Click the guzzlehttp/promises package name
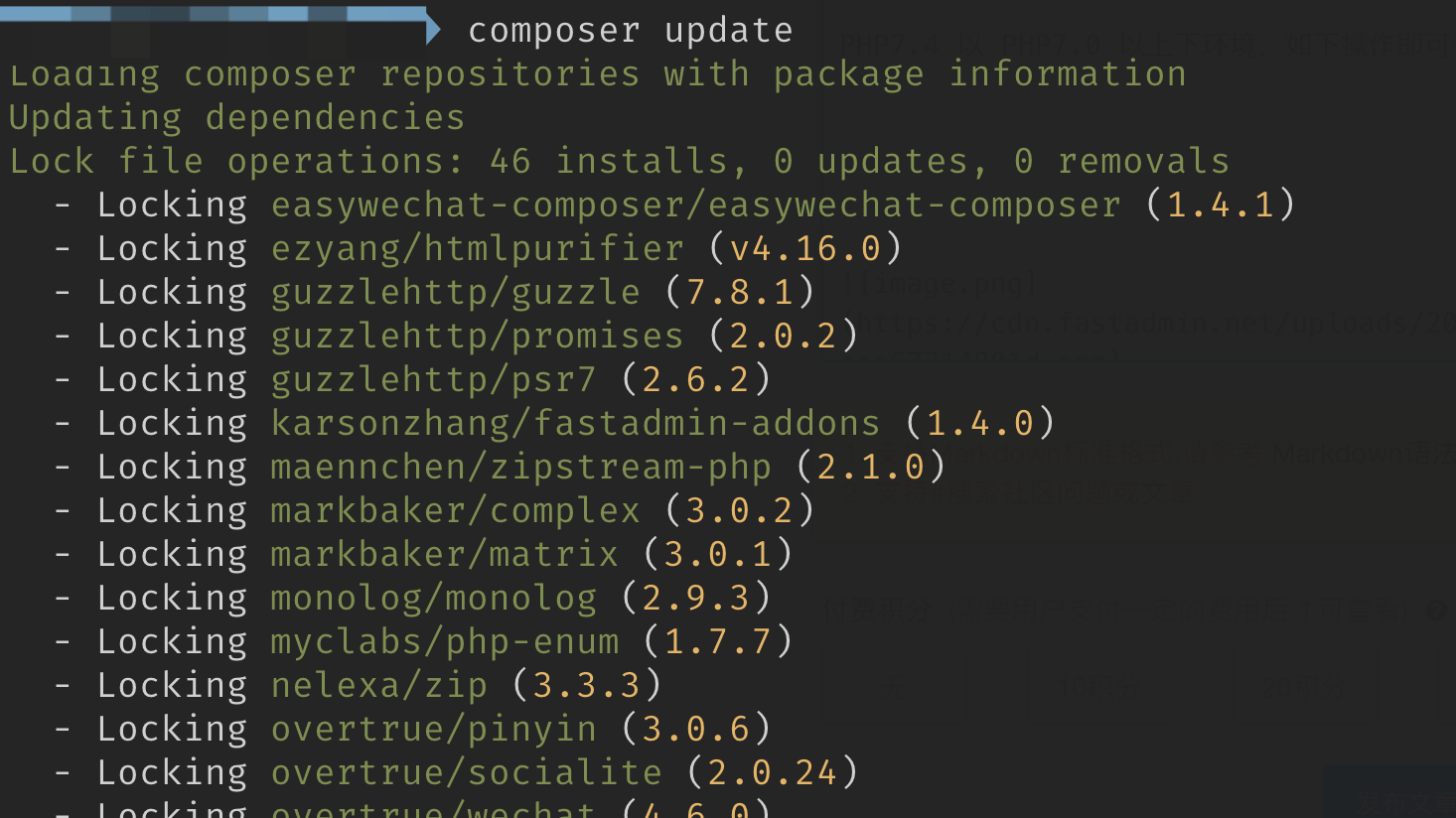This screenshot has width=1456, height=818. tap(477, 337)
